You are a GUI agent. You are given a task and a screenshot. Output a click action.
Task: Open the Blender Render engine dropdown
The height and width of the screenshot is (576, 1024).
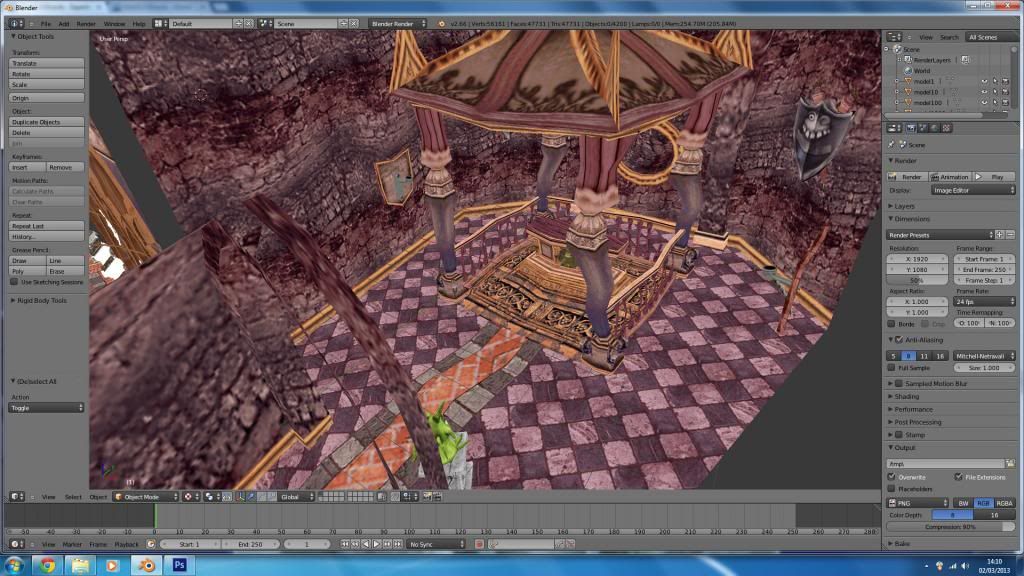point(398,24)
